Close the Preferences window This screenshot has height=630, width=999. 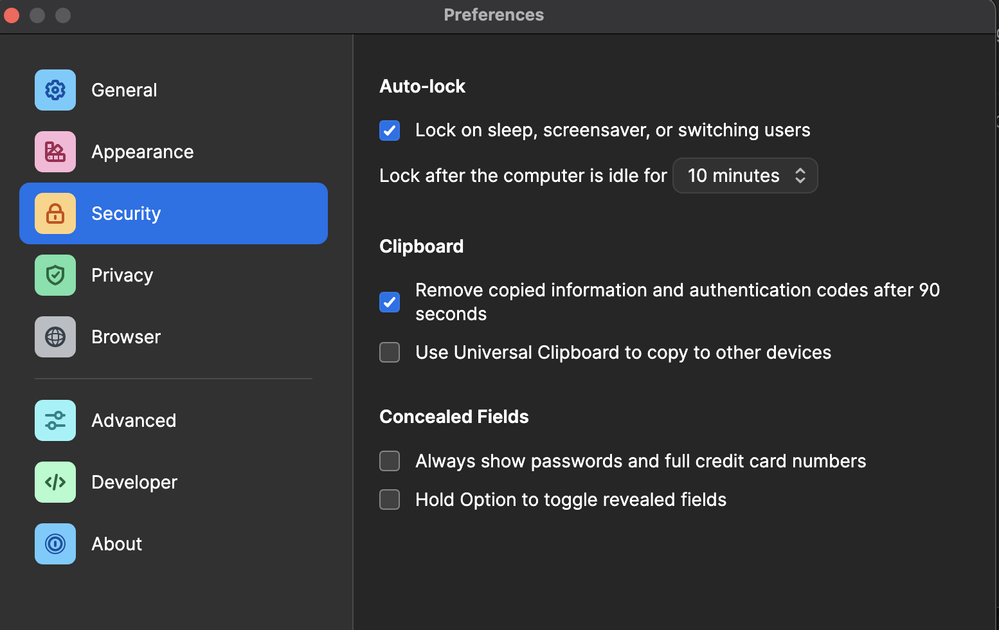pyautogui.click(x=12, y=15)
